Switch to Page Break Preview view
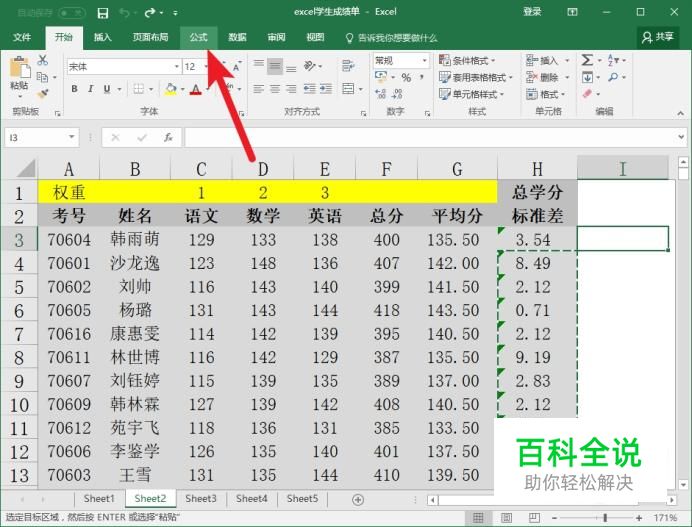This screenshot has height=527, width=692. 534,518
